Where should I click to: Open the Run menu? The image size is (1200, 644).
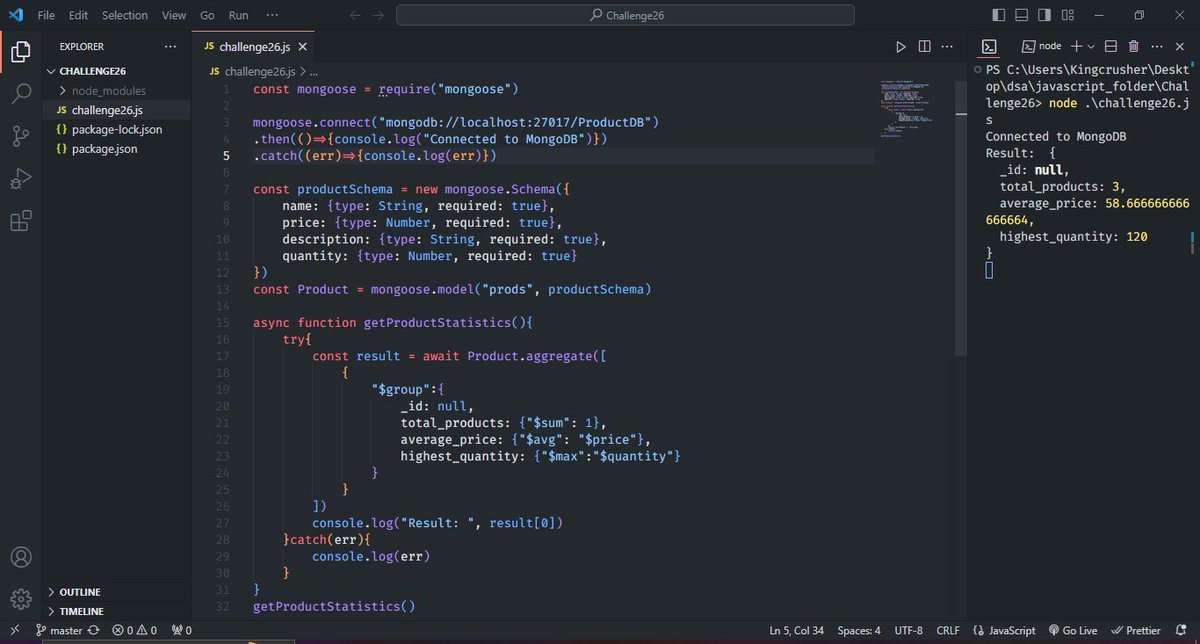click(x=238, y=15)
